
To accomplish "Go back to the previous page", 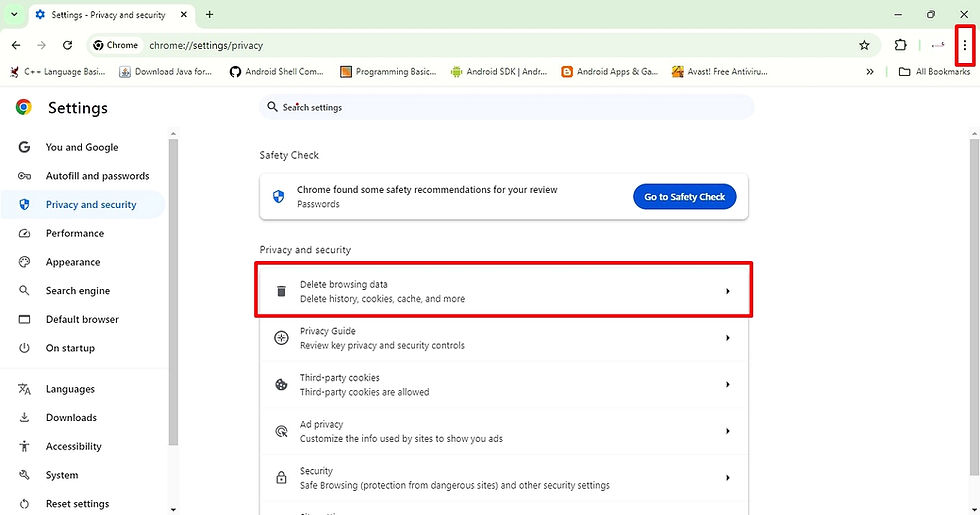I will tap(16, 45).
